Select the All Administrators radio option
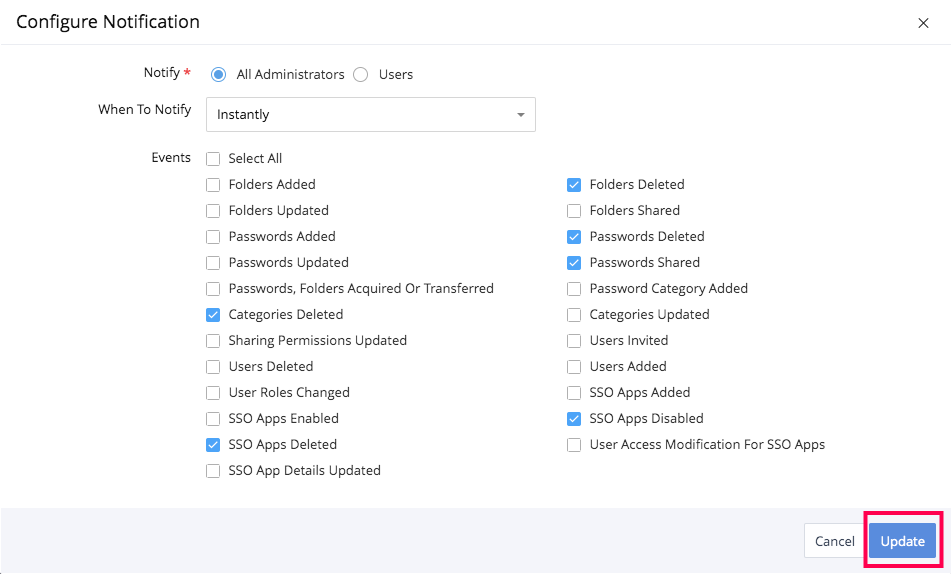The height and width of the screenshot is (574, 951). (x=218, y=74)
